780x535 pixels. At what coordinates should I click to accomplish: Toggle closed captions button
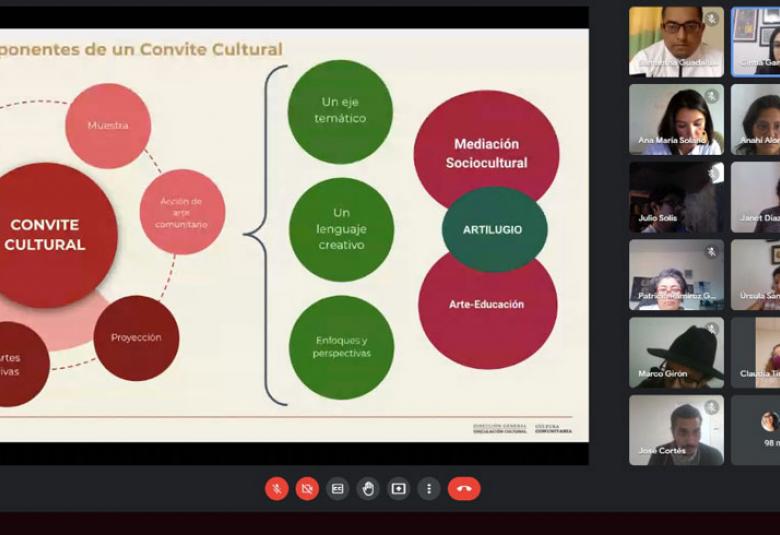[x=338, y=489]
